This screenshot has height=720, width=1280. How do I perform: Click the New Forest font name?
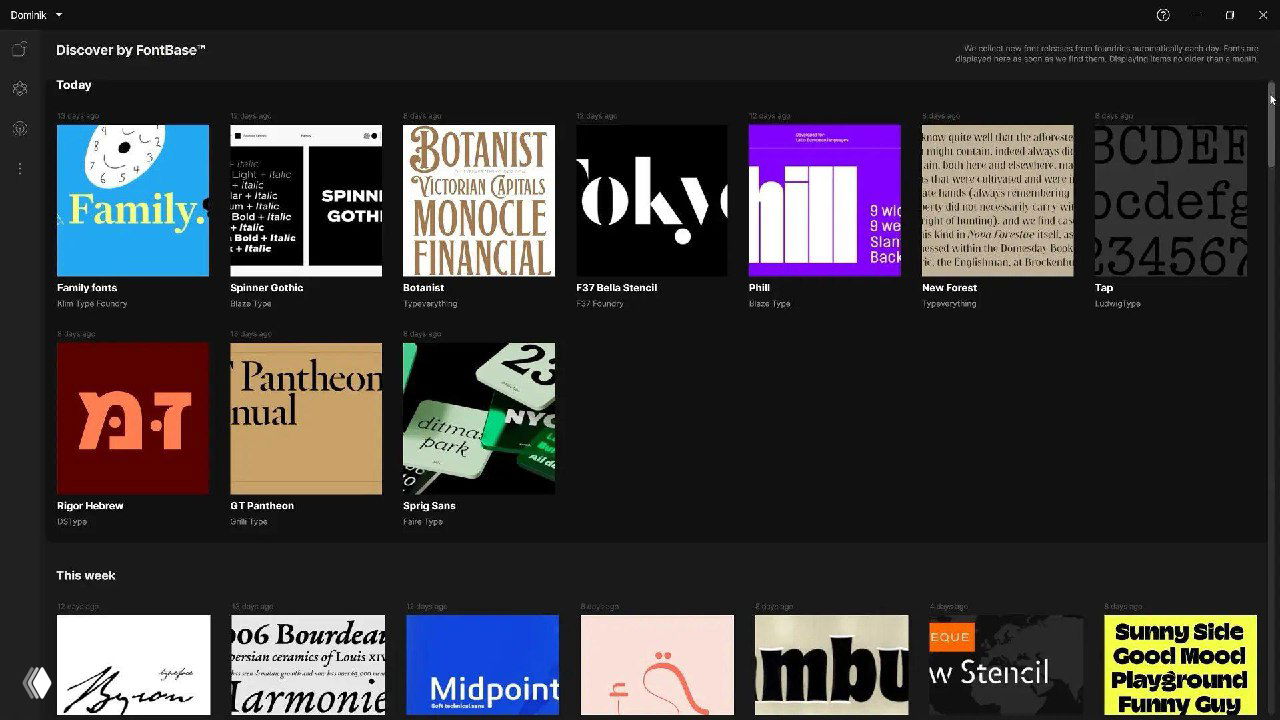click(949, 288)
